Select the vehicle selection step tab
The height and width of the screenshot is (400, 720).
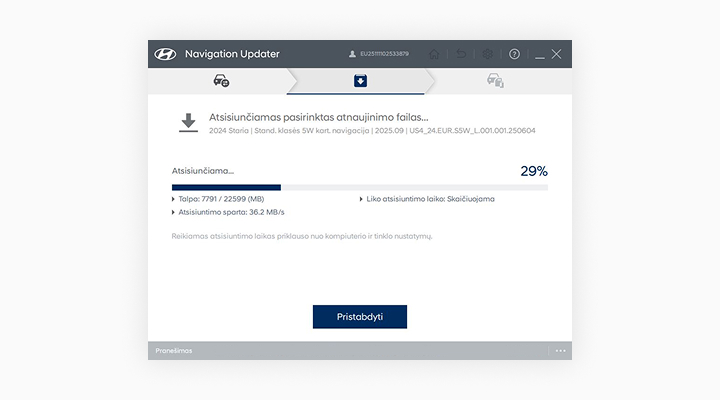click(221, 81)
